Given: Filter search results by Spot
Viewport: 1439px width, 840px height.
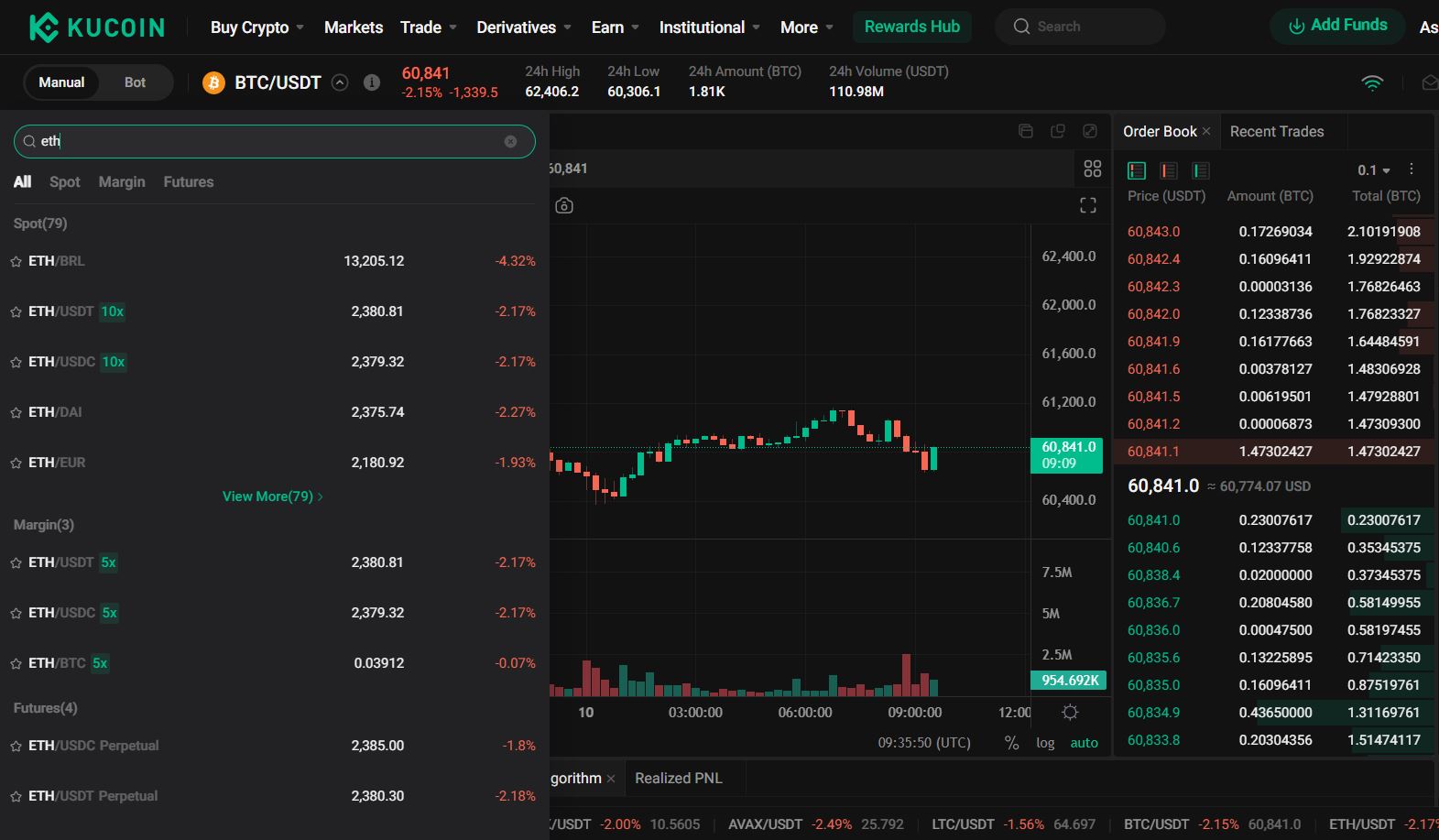Looking at the screenshot, I should 65,182.
